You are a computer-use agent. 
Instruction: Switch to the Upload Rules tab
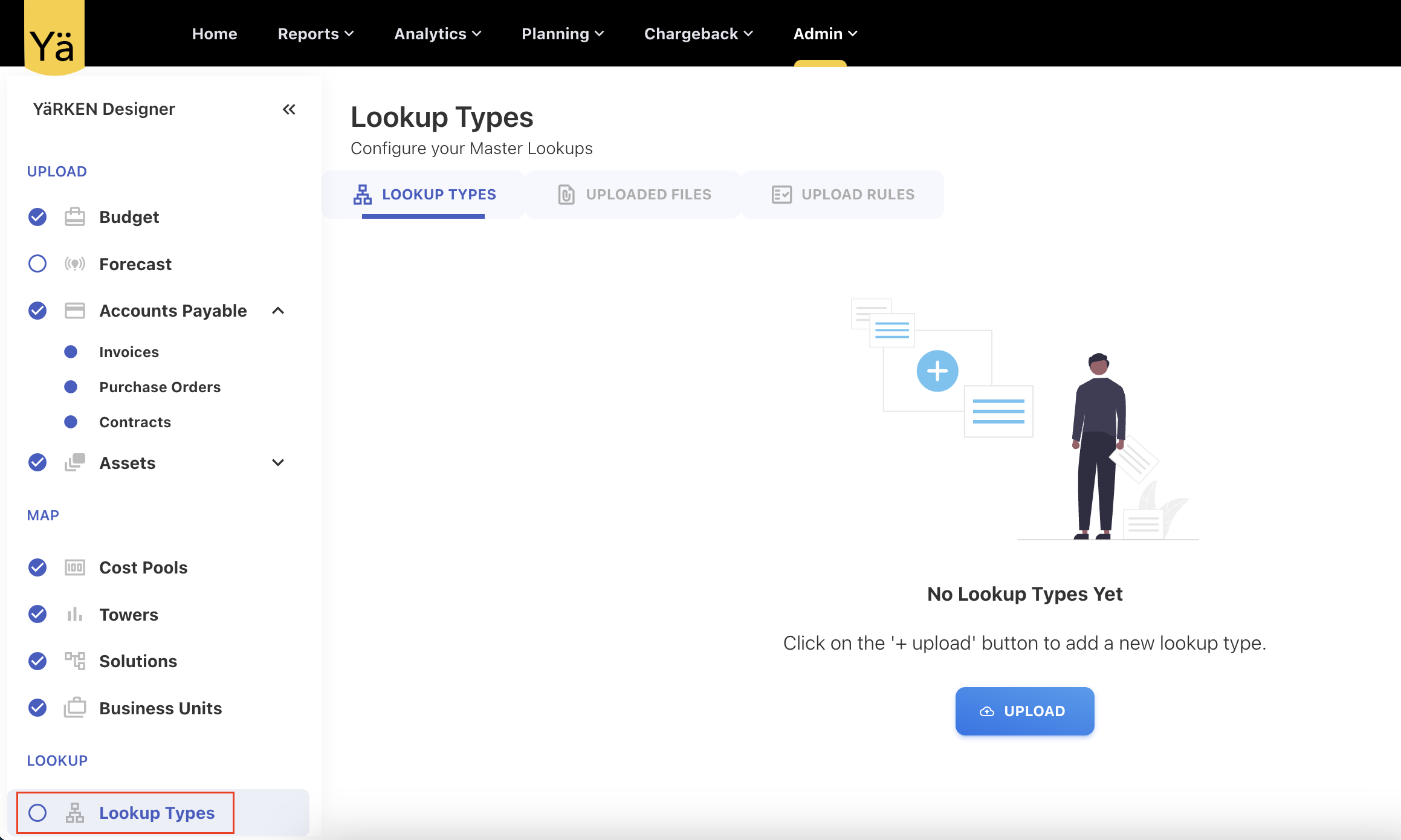(843, 195)
